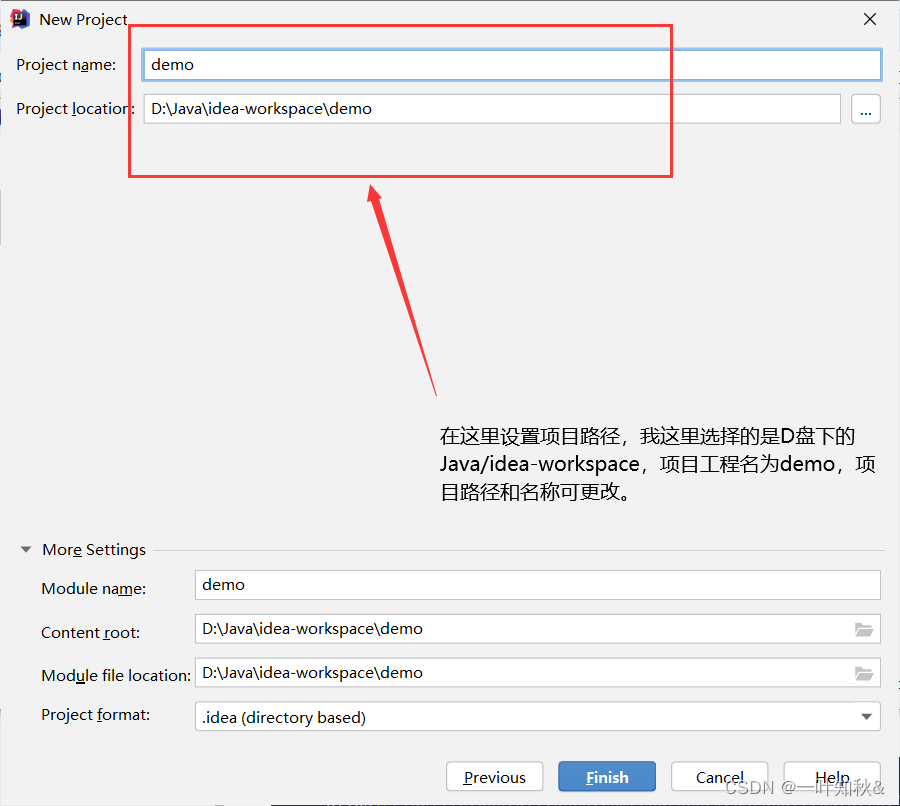Browse folder icon for Module file location
Viewport: 900px width, 806px height.
click(864, 673)
